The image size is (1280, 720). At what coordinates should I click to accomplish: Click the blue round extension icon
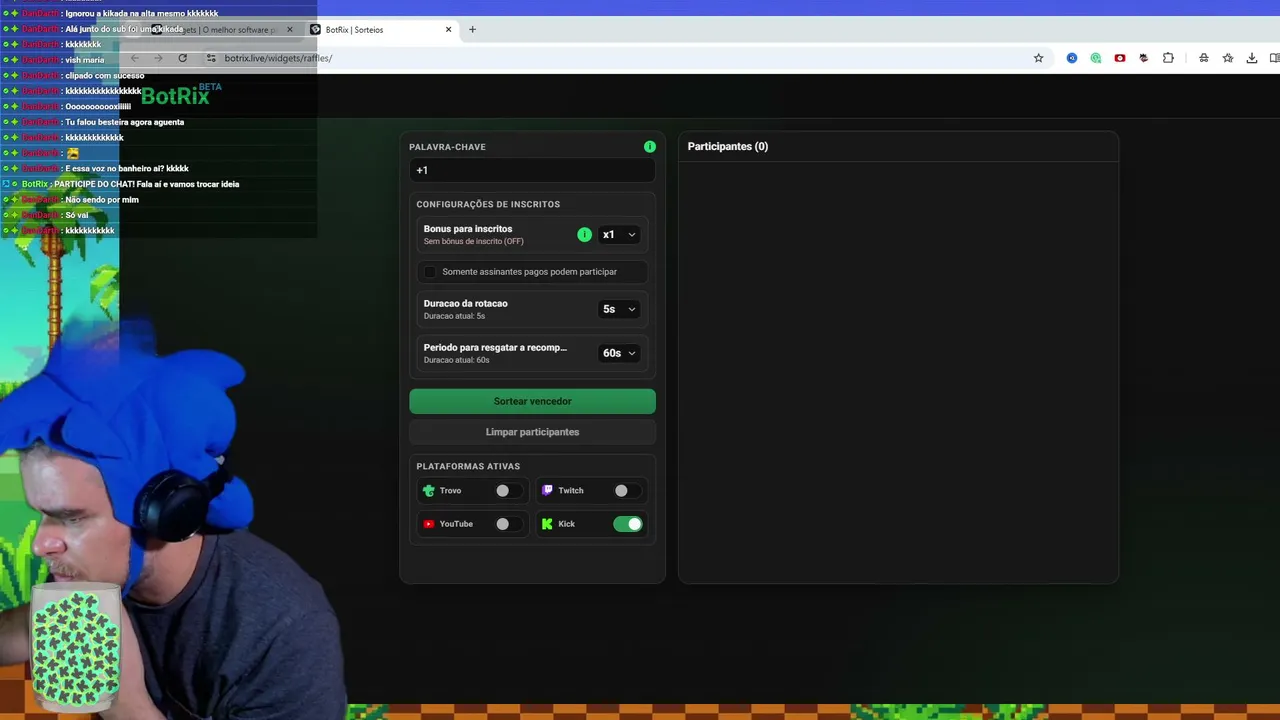point(1072,58)
